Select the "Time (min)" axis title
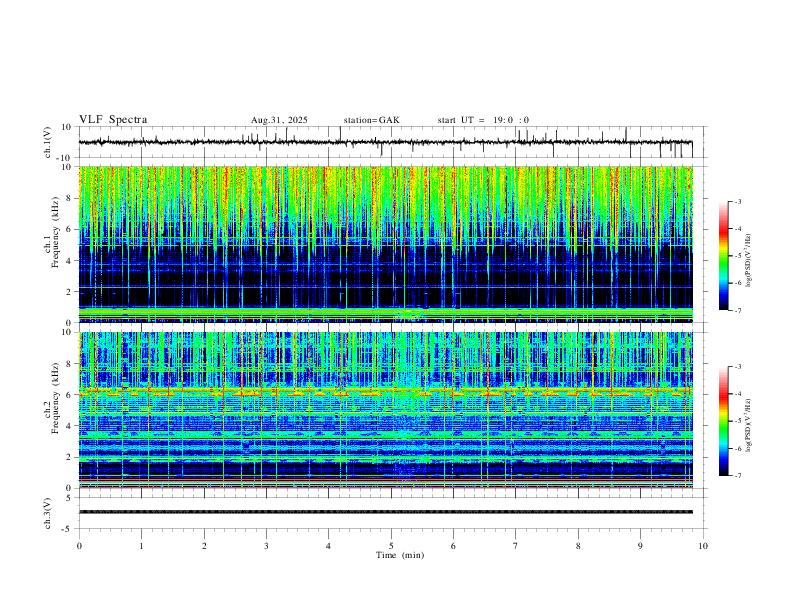This screenshot has height=612, width=792. [x=400, y=555]
